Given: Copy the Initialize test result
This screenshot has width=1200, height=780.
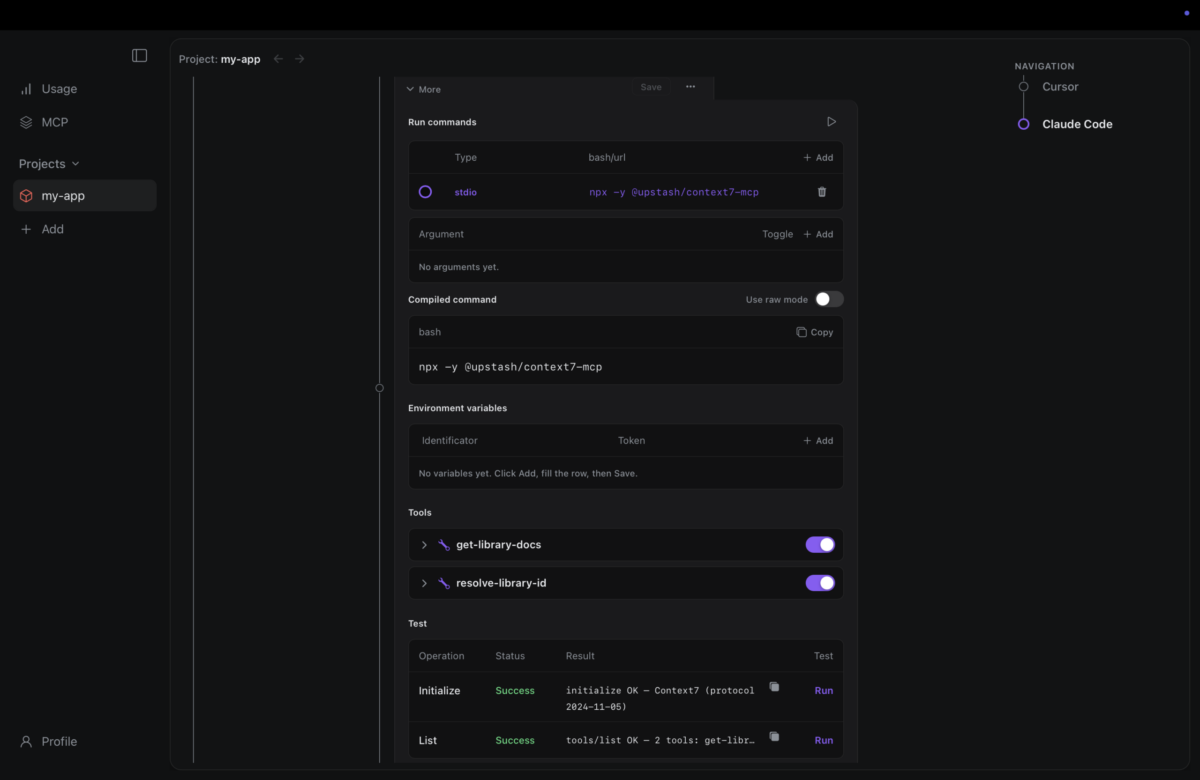Looking at the screenshot, I should pyautogui.click(x=774, y=687).
